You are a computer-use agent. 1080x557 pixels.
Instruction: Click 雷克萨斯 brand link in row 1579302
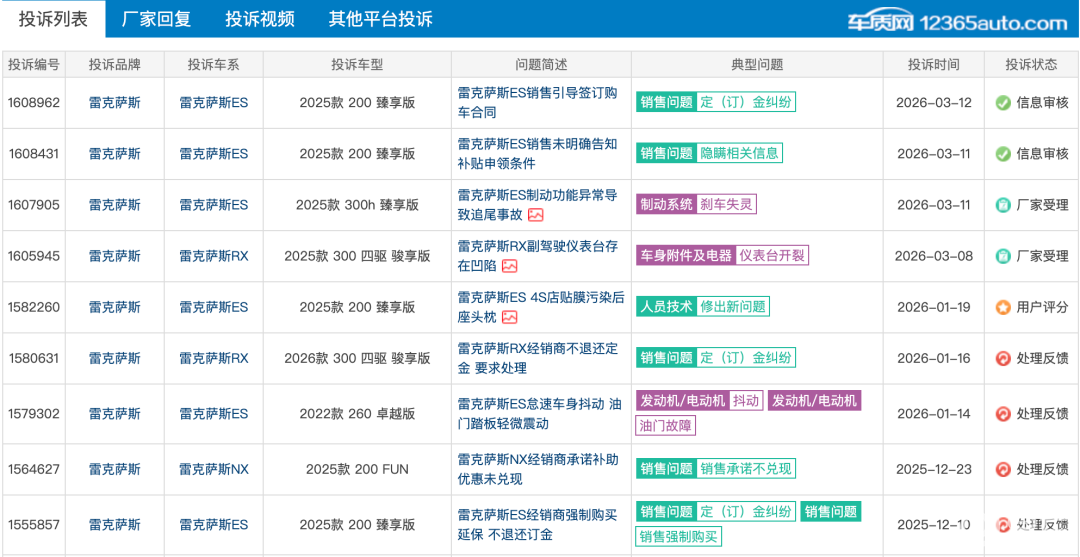[x=114, y=414]
